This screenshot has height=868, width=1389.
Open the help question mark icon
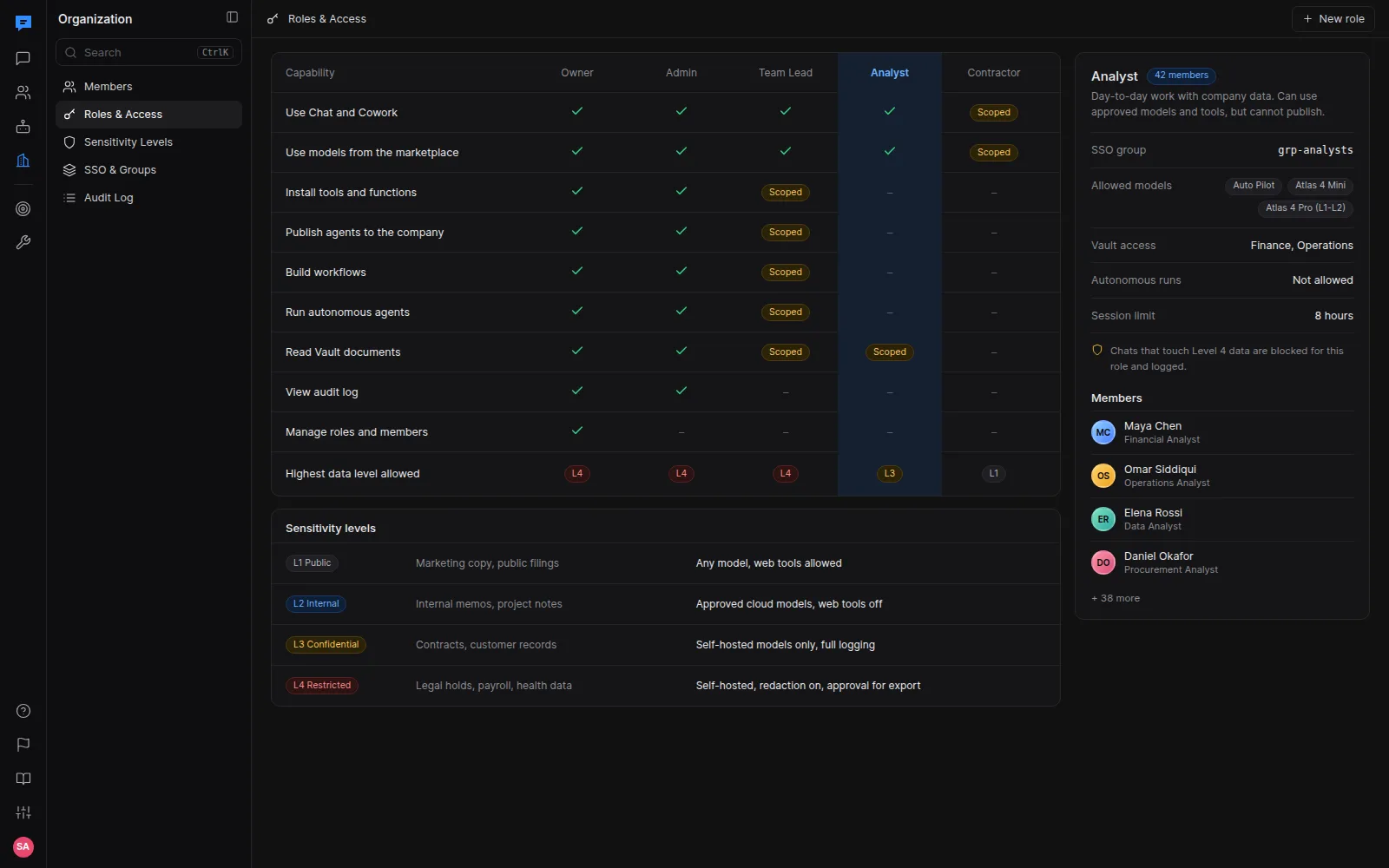tap(23, 711)
